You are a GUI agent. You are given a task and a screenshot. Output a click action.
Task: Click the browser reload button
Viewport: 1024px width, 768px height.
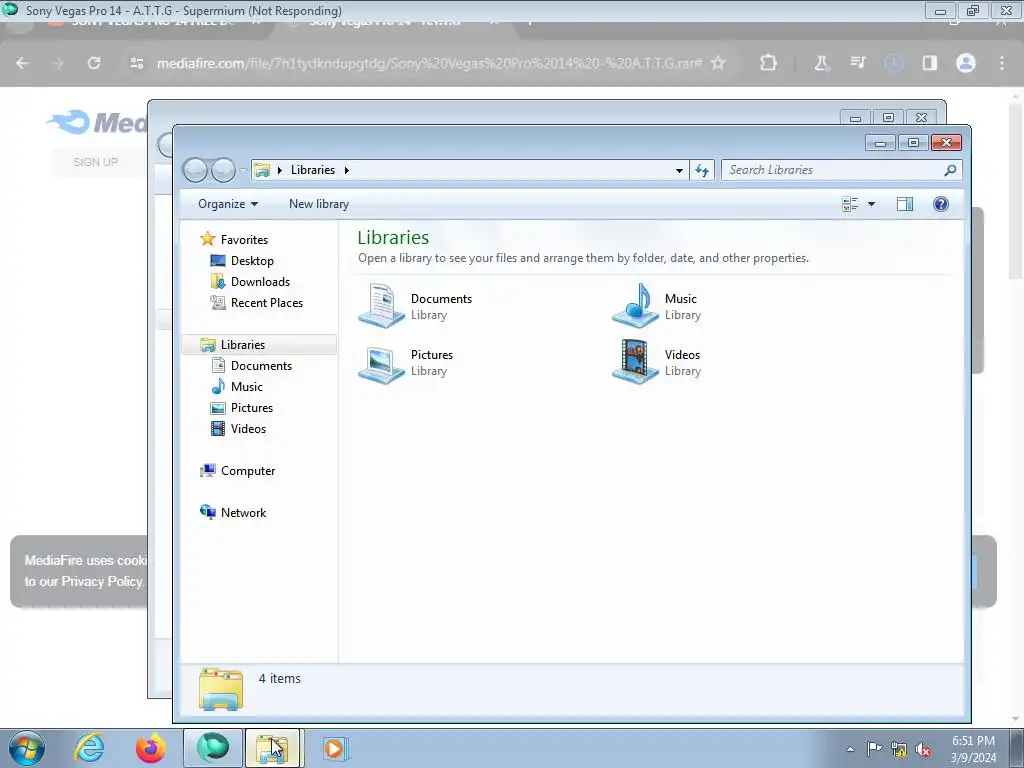coord(94,63)
